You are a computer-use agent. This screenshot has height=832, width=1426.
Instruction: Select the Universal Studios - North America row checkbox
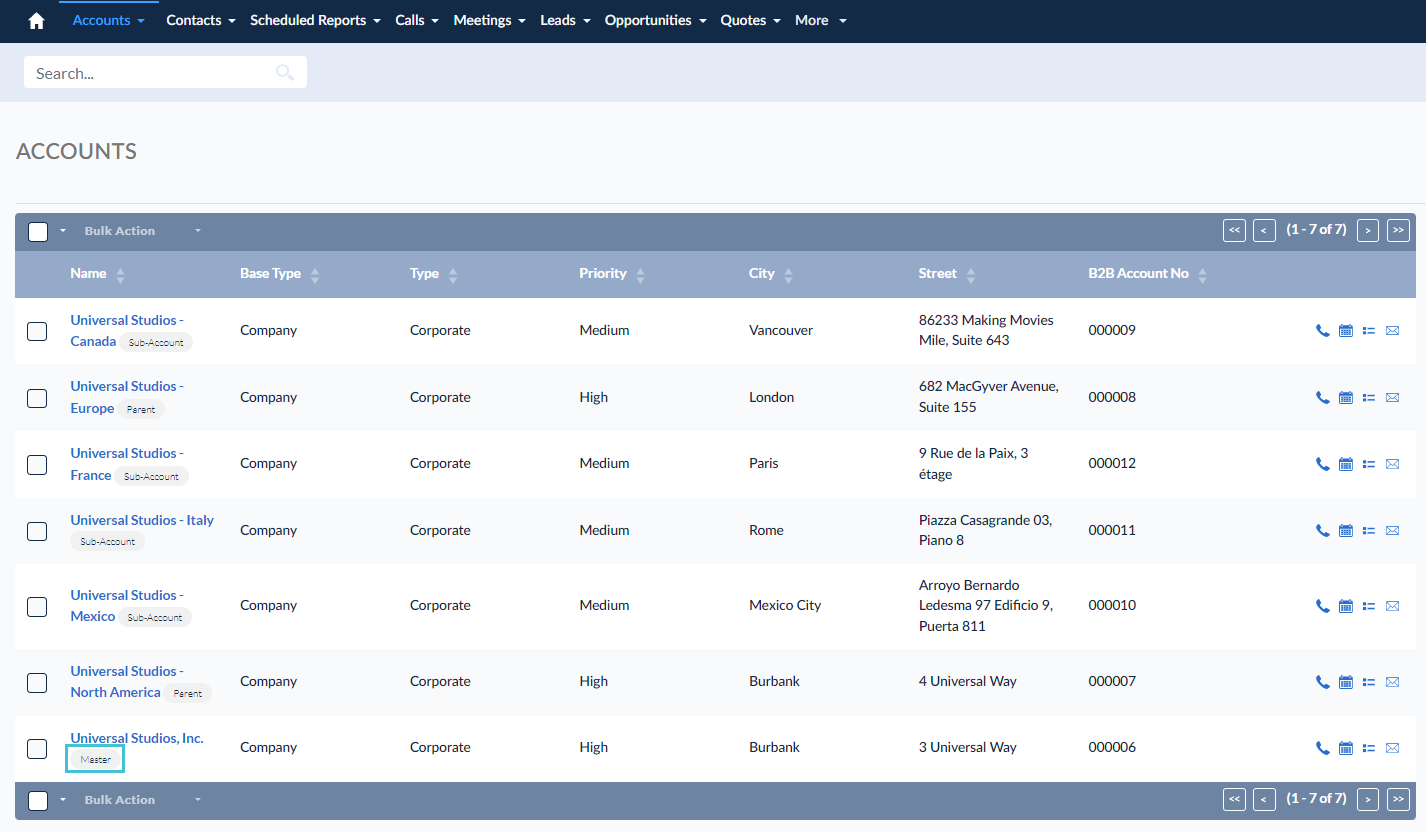pos(37,682)
